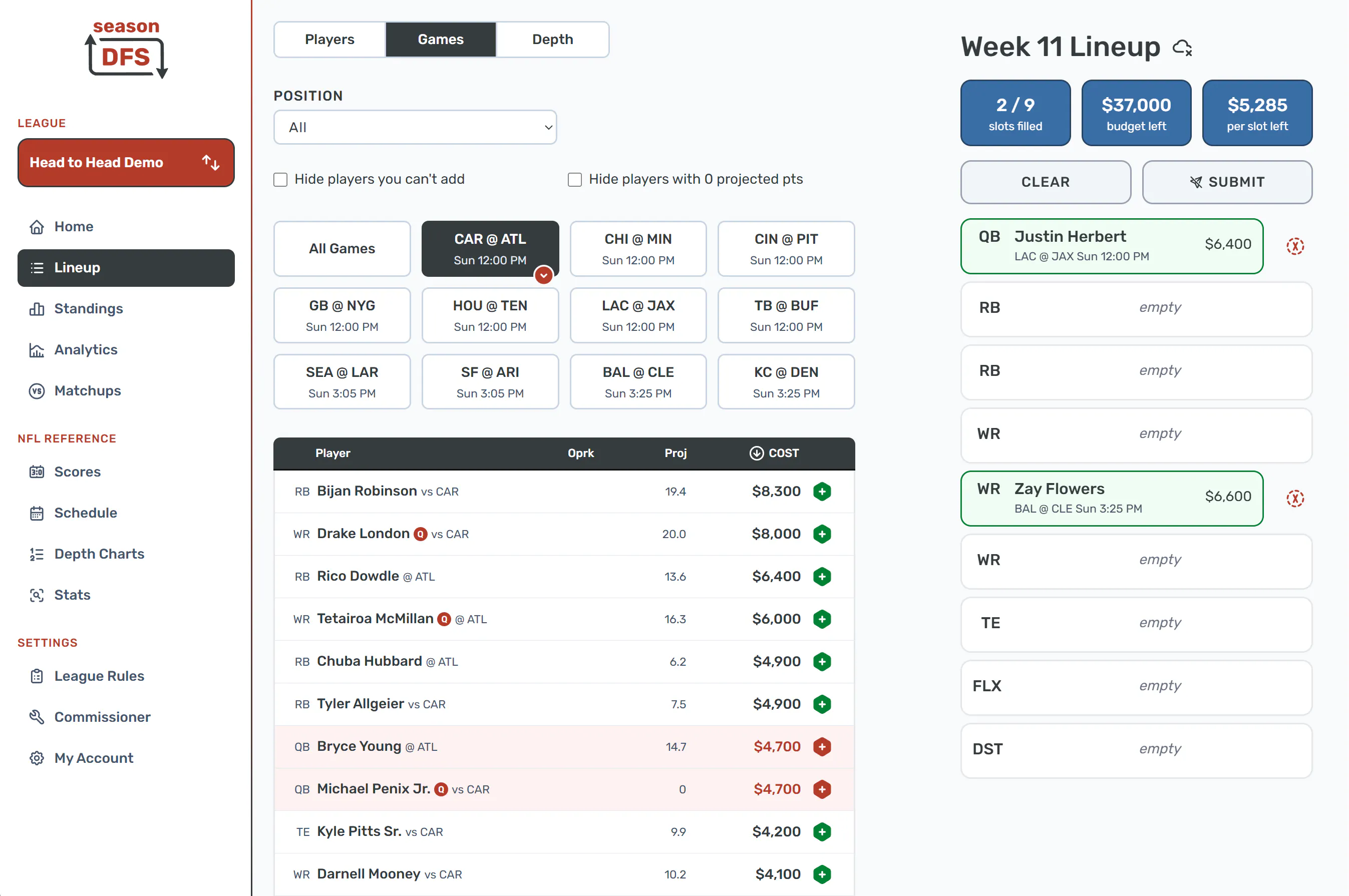Open My Account settings
The height and width of the screenshot is (896, 1349).
(x=126, y=758)
